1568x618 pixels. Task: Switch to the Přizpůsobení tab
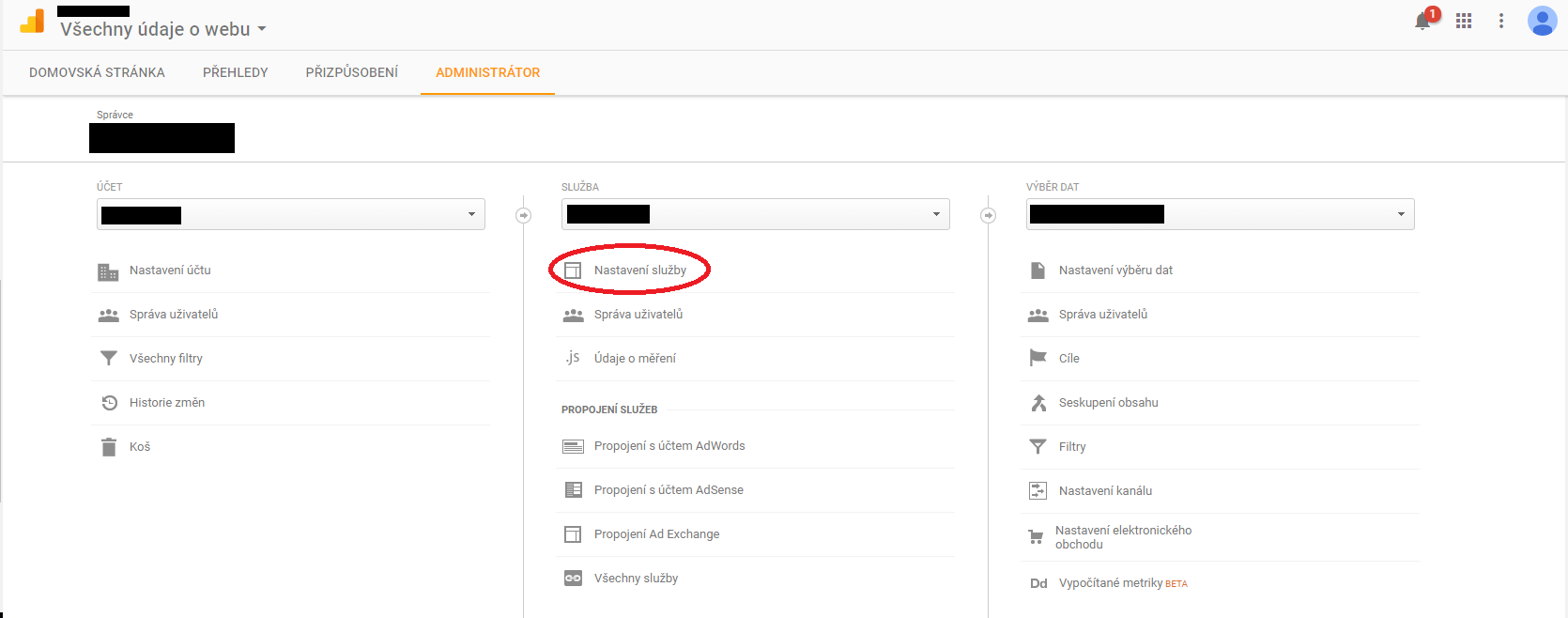tap(352, 72)
